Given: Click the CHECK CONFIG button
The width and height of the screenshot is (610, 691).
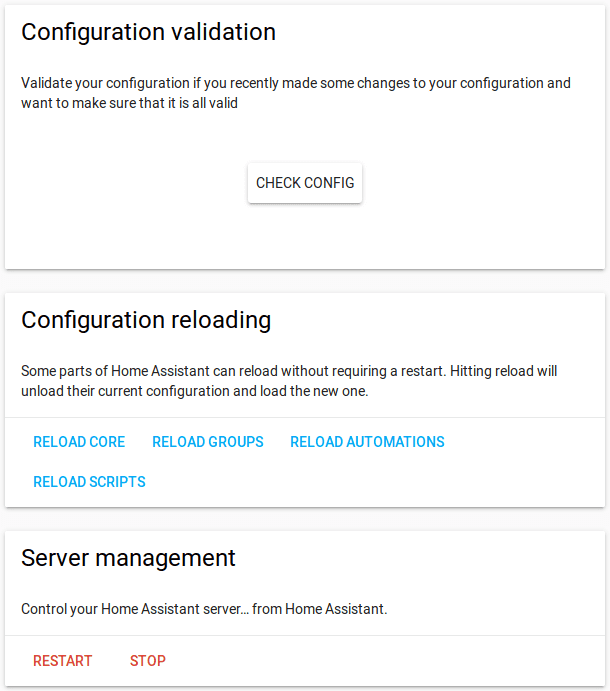Looking at the screenshot, I should (305, 183).
